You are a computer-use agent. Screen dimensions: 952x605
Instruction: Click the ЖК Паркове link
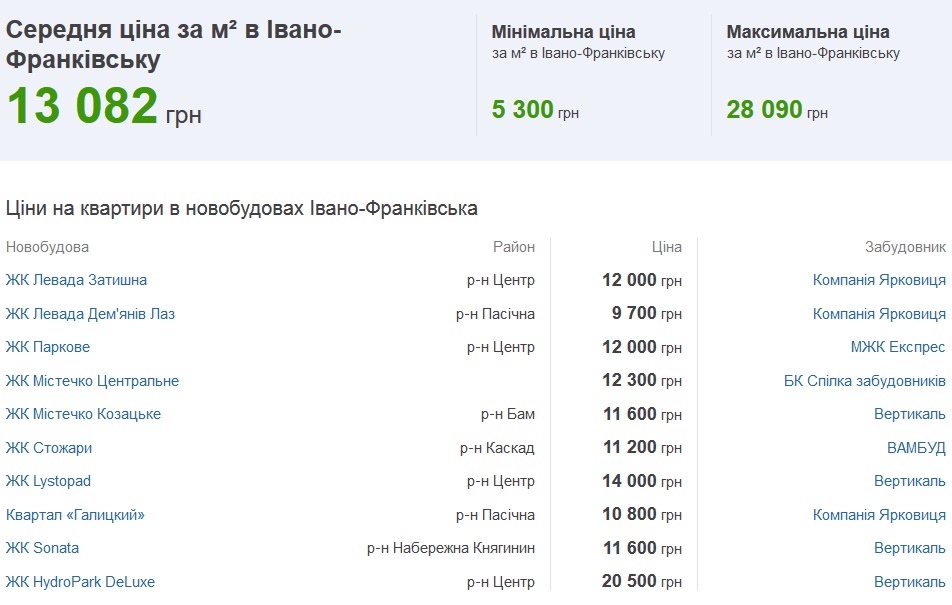point(48,347)
